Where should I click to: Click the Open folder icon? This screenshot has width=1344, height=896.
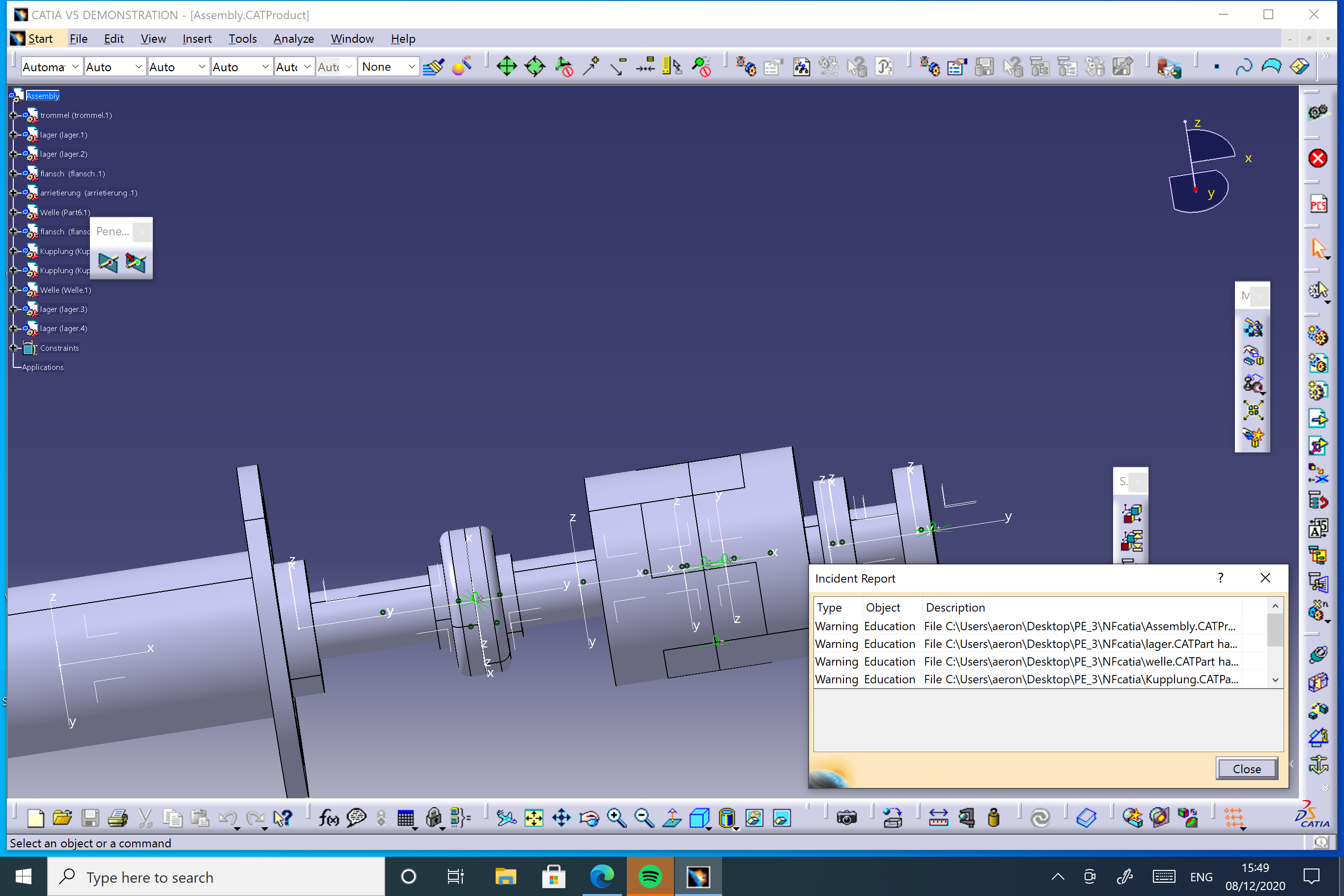coord(62,818)
